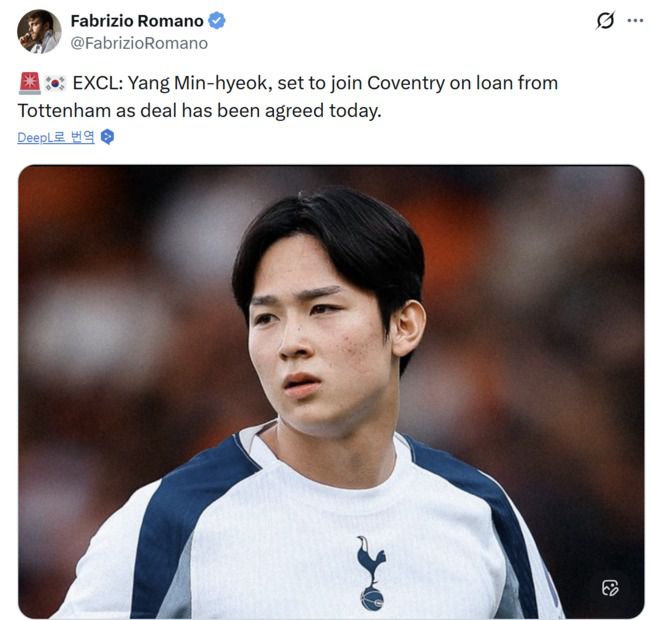Open Fabrizio Romano's profile avatar

39,31
